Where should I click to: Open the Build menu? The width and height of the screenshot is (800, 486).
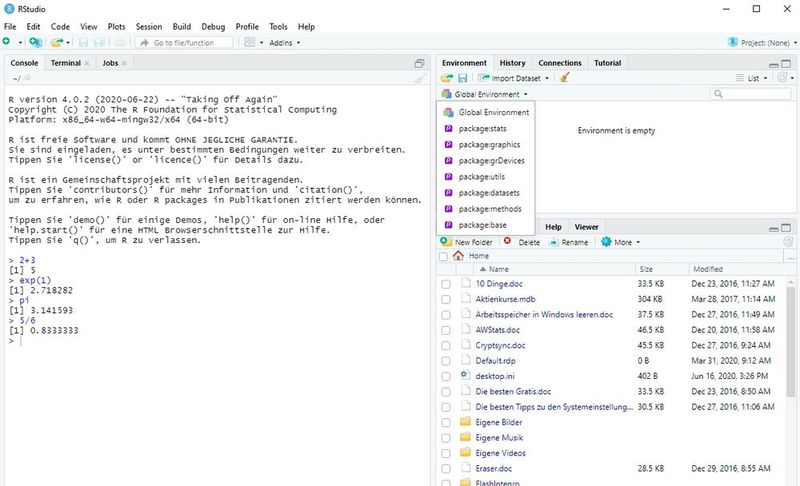pyautogui.click(x=182, y=27)
